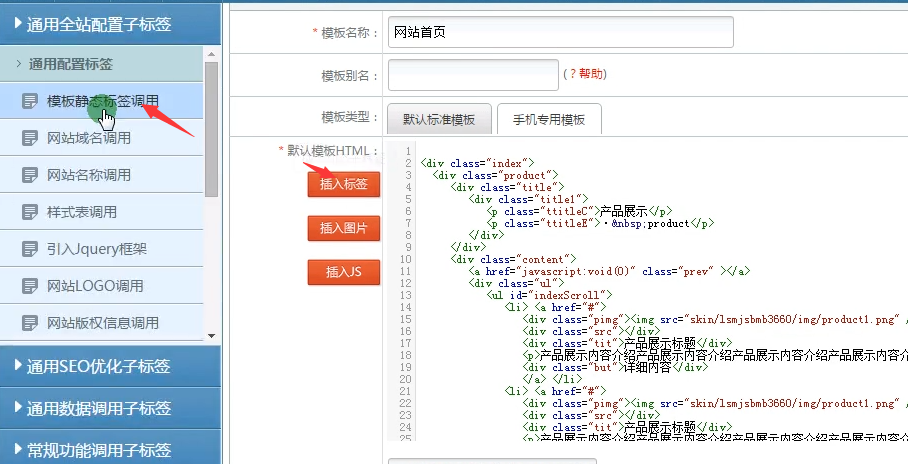Click the 模板别名 input field
908x464 pixels.
click(473, 75)
